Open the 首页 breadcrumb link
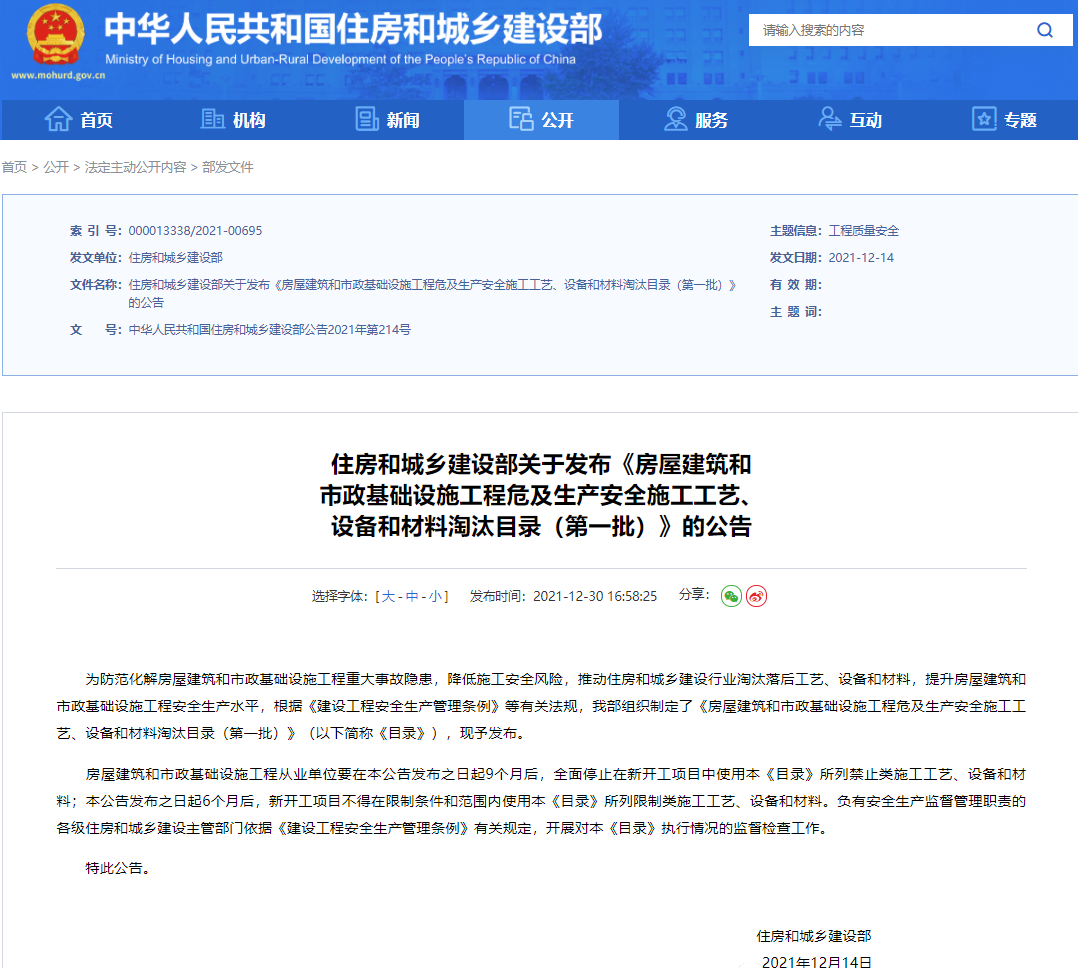 click(x=14, y=167)
